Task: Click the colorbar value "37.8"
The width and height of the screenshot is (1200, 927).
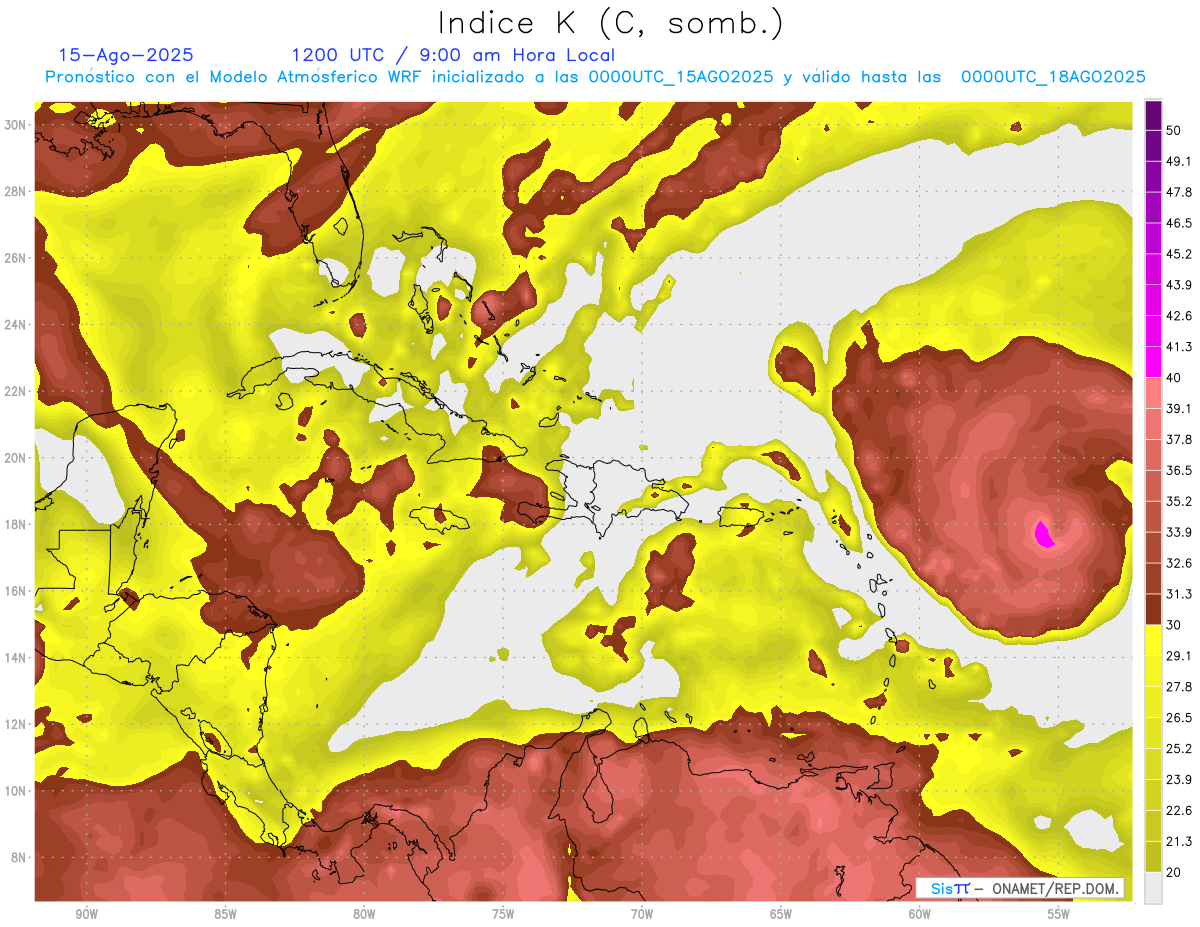Action: click(1179, 440)
